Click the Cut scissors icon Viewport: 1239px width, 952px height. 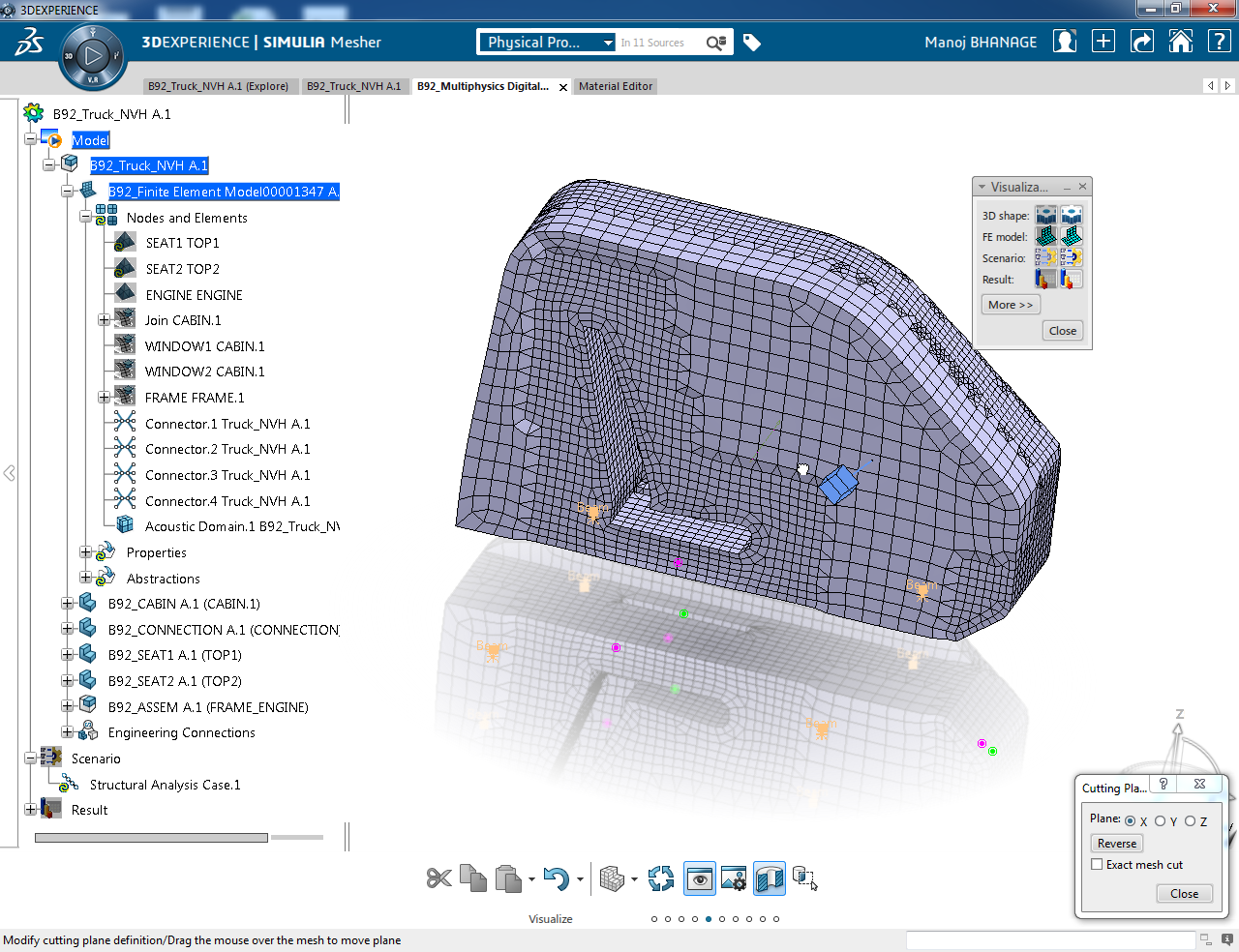[438, 878]
